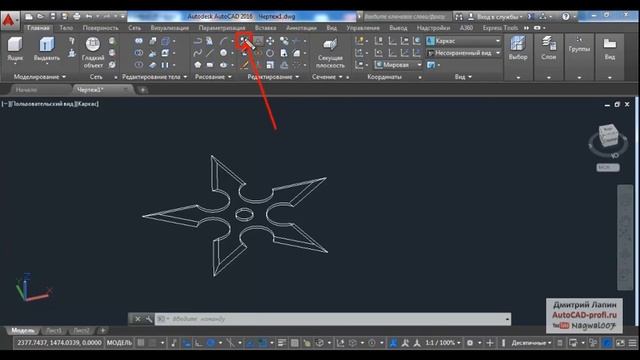Select the Polyline tool in Рисование panel
Viewport: 640px width, 360px height.
coord(198,41)
